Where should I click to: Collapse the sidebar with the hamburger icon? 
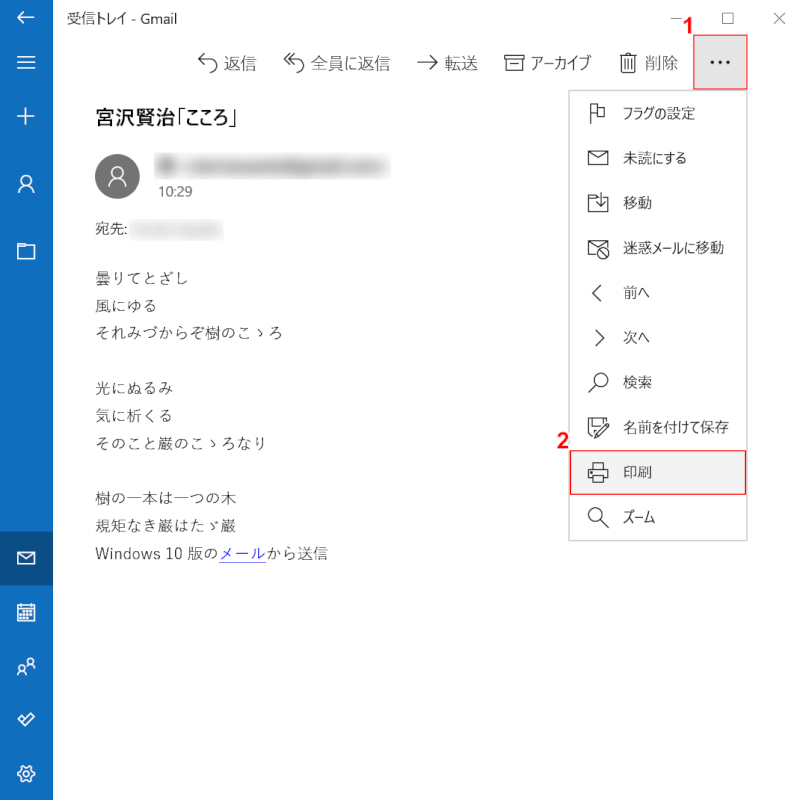tap(26, 62)
